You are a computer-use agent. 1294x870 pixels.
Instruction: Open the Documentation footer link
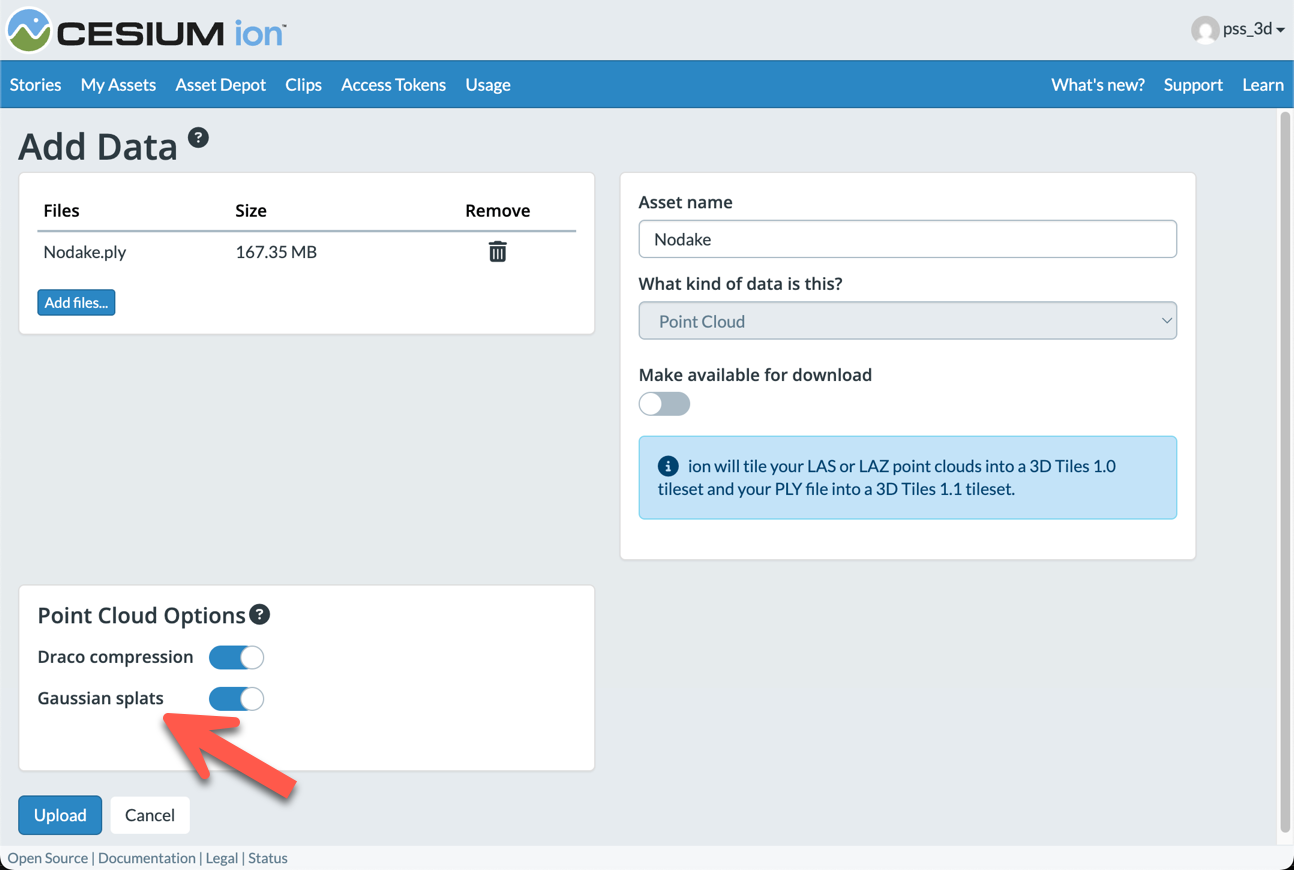pyautogui.click(x=147, y=858)
